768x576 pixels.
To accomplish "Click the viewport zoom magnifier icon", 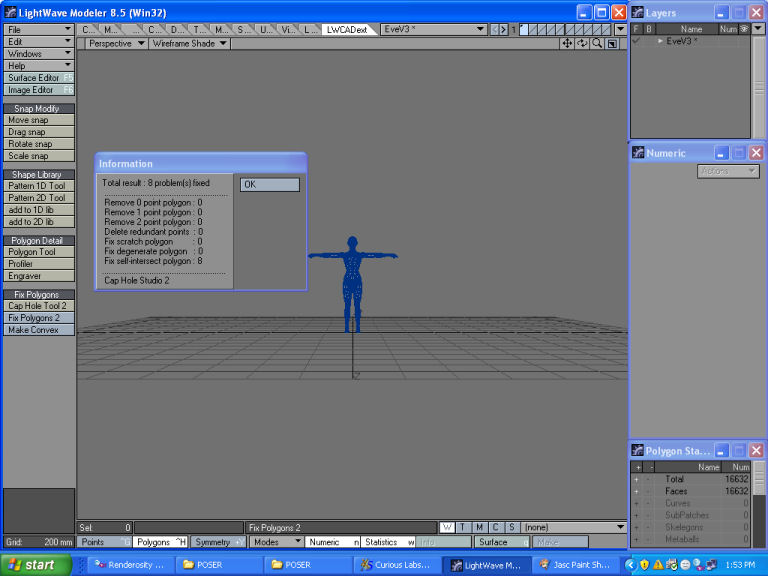I will 597,44.
